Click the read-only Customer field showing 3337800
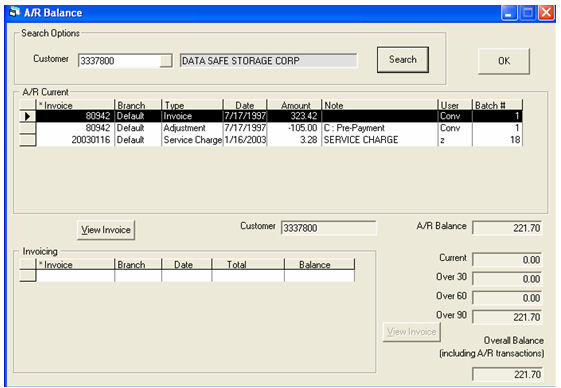 [329, 228]
